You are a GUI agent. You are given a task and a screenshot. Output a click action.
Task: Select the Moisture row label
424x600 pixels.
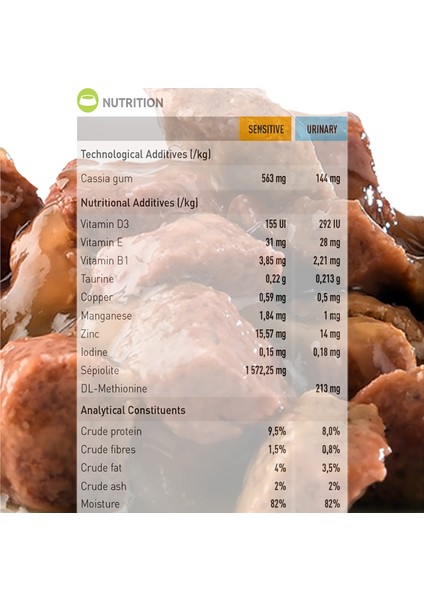[100, 504]
